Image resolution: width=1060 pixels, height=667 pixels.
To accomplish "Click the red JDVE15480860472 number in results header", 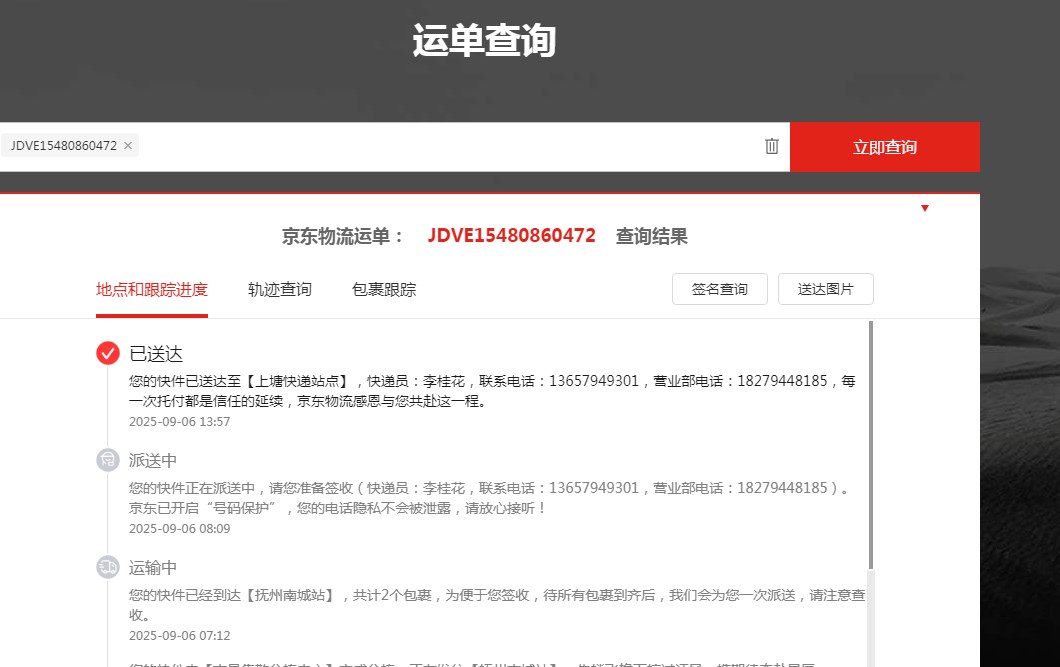I will [511, 236].
